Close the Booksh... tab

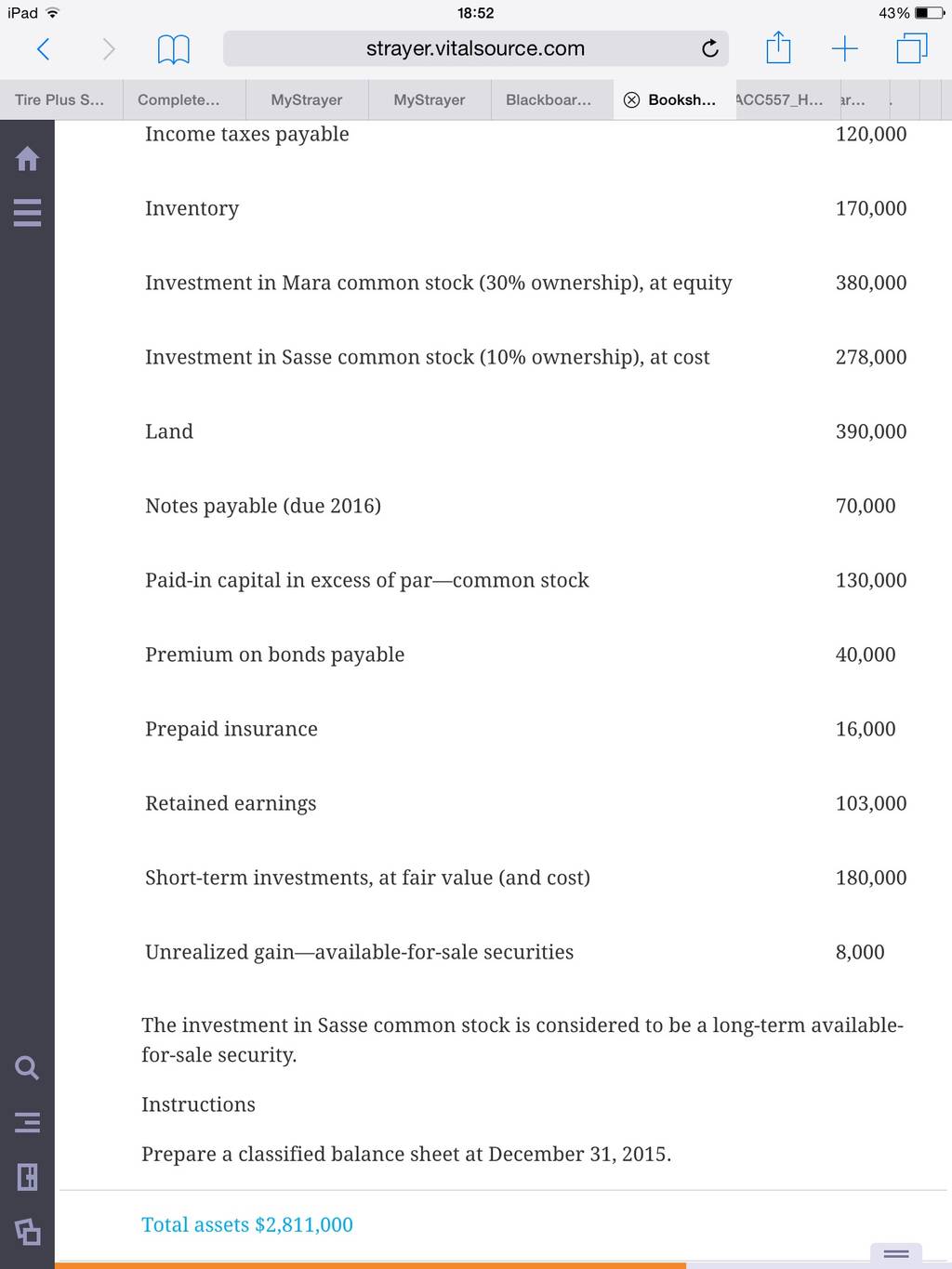click(x=631, y=100)
